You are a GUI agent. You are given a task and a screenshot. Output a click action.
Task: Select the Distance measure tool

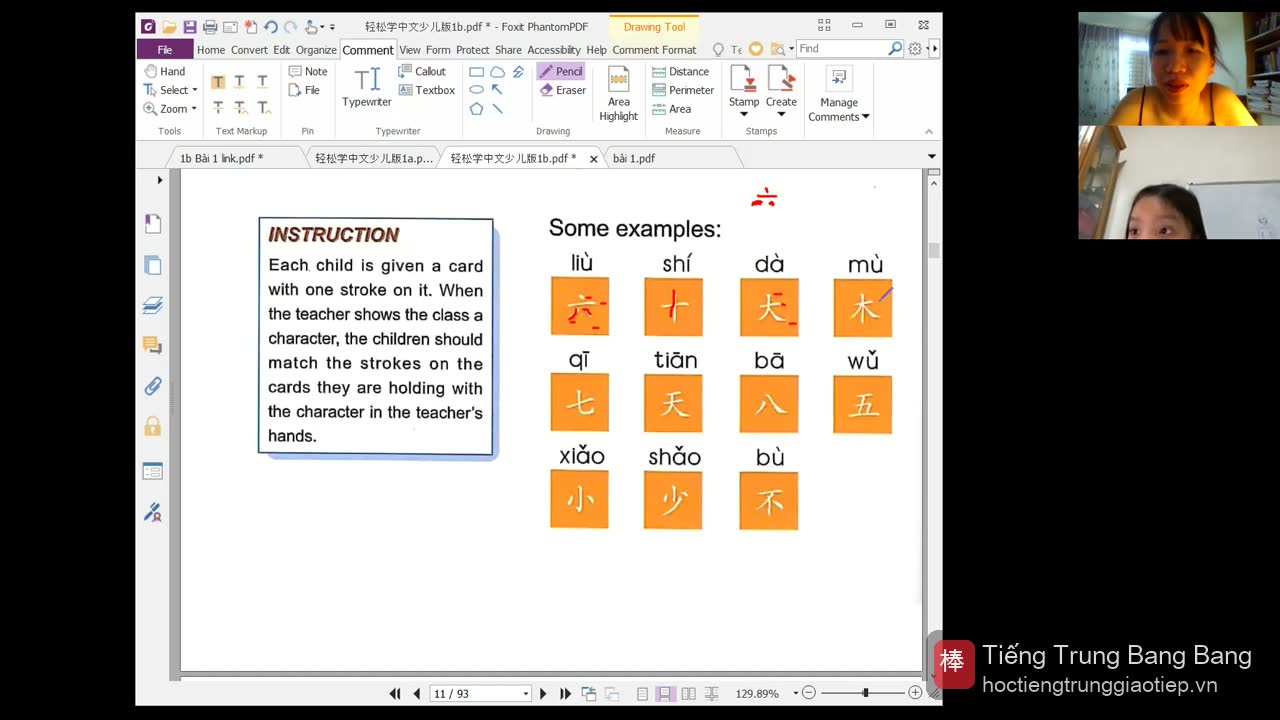pos(680,72)
